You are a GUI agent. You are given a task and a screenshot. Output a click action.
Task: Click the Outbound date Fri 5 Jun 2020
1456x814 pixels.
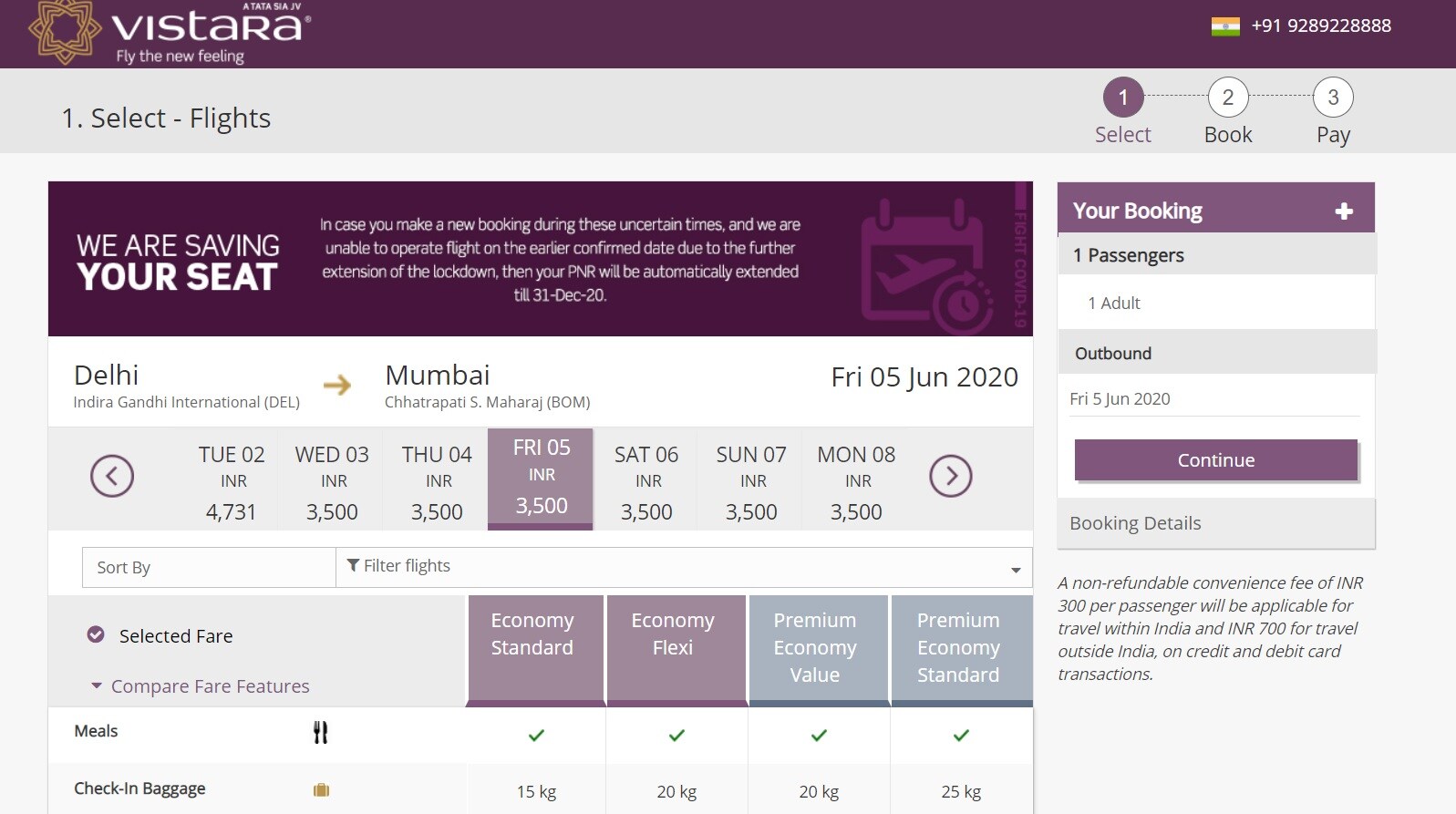[x=1120, y=398]
